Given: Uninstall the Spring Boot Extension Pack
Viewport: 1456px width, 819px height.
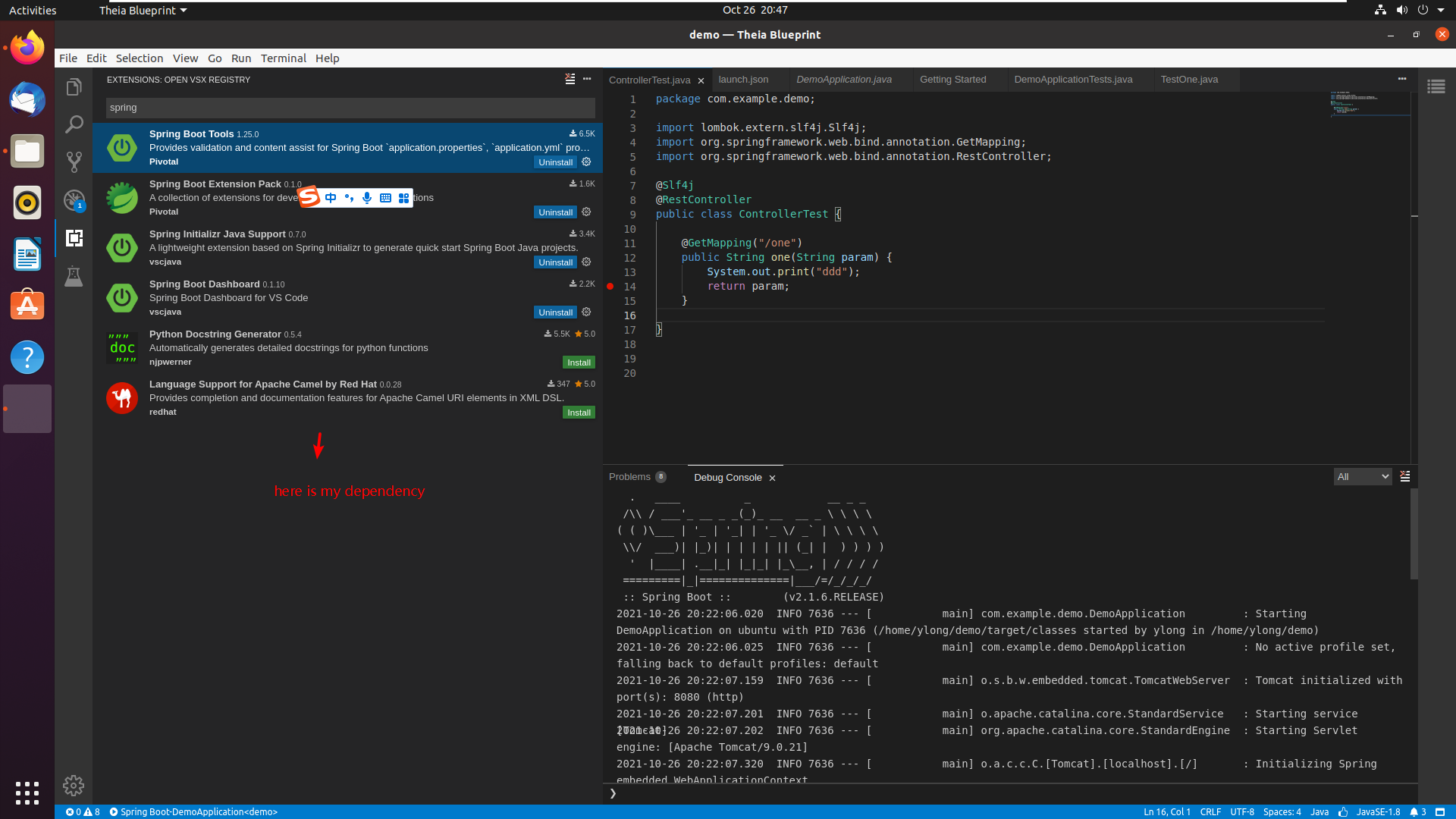Looking at the screenshot, I should coord(555,212).
